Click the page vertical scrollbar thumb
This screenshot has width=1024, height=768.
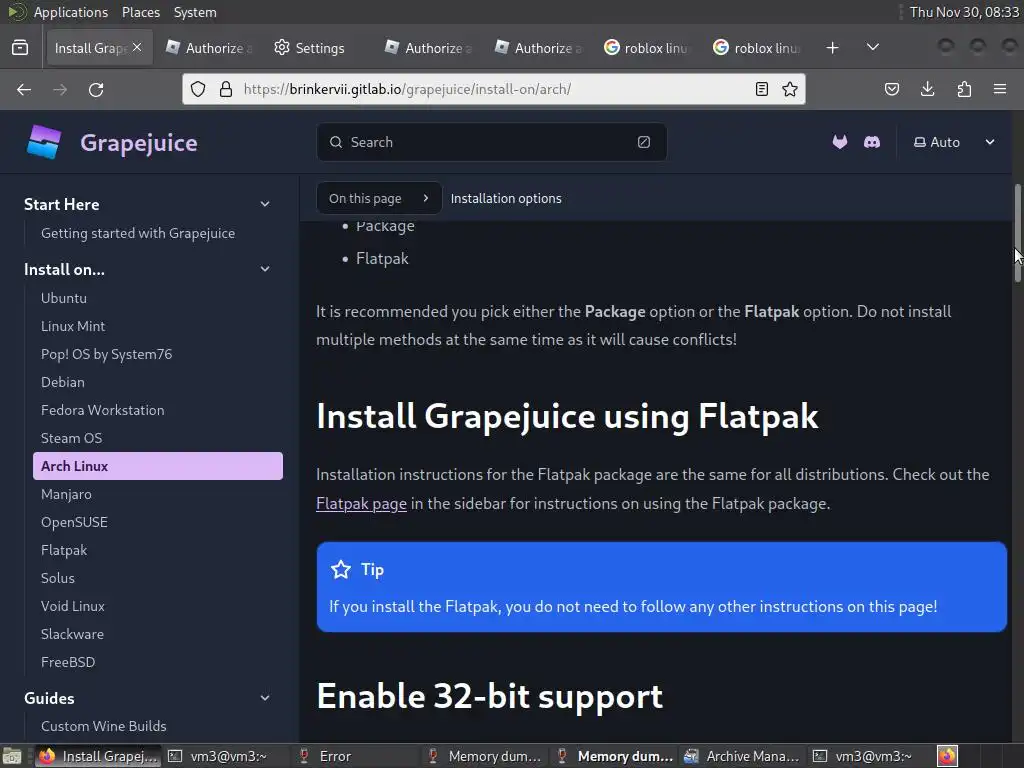[1017, 233]
